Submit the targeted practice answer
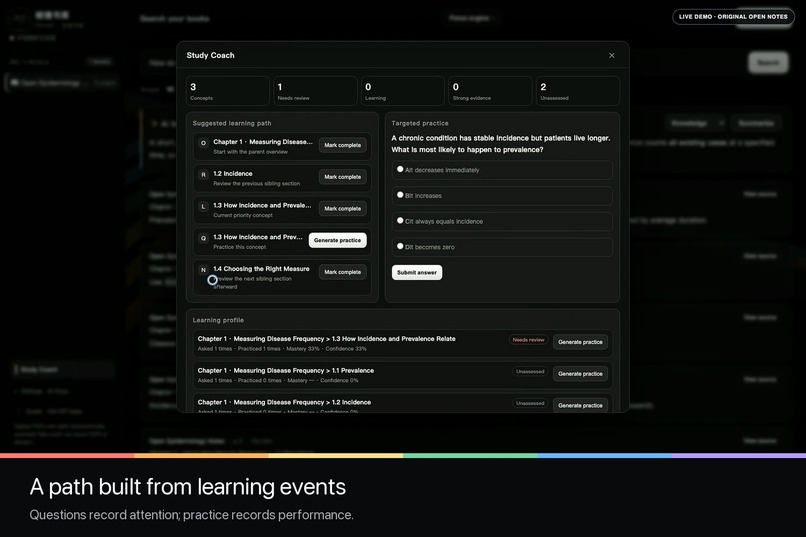Image resolution: width=806 pixels, height=537 pixels. [x=416, y=272]
